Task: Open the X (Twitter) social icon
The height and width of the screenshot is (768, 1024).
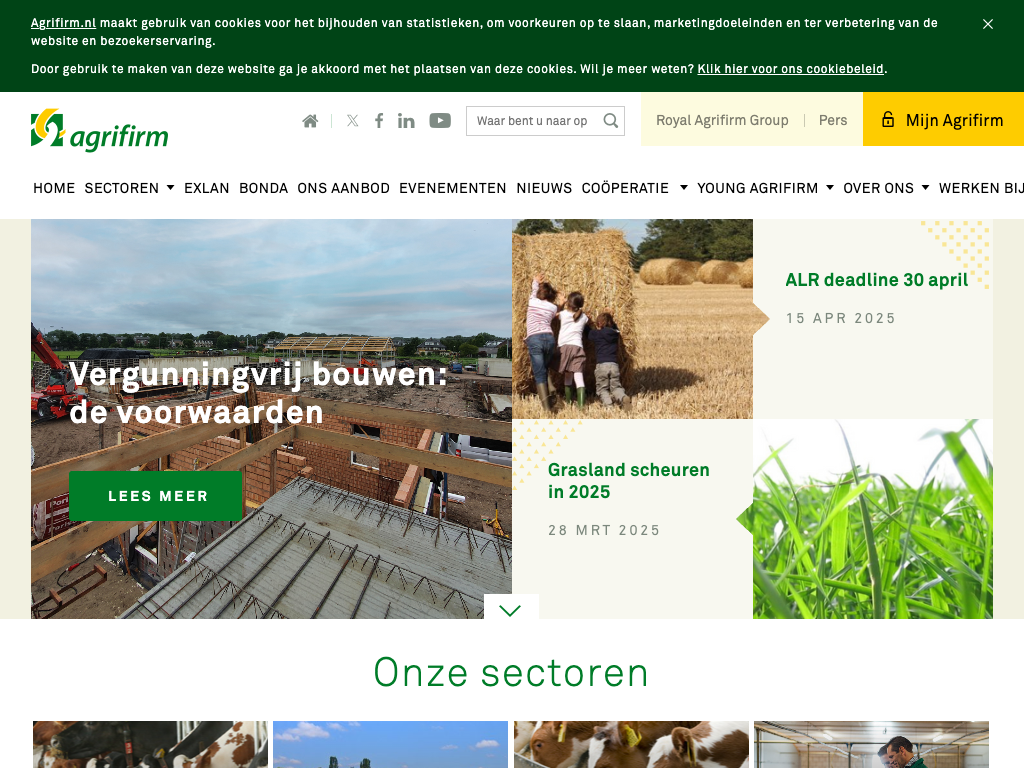Action: pos(353,121)
